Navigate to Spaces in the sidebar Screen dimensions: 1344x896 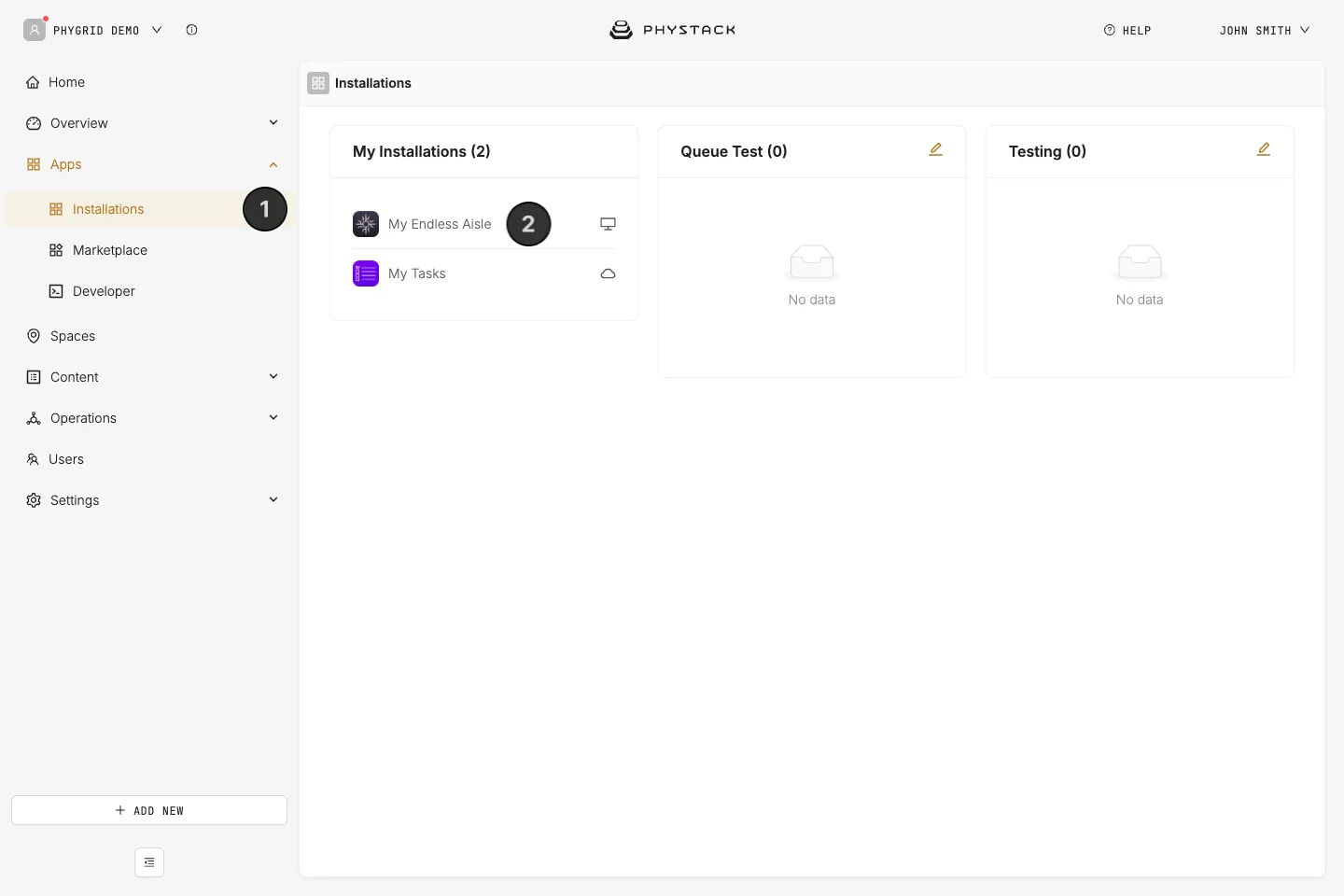pyautogui.click(x=149, y=336)
